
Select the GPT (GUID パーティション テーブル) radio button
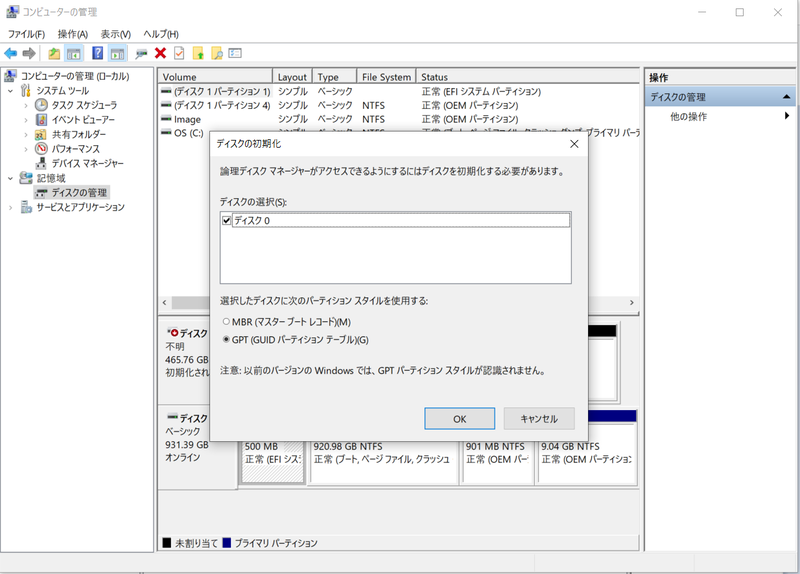[226, 339]
